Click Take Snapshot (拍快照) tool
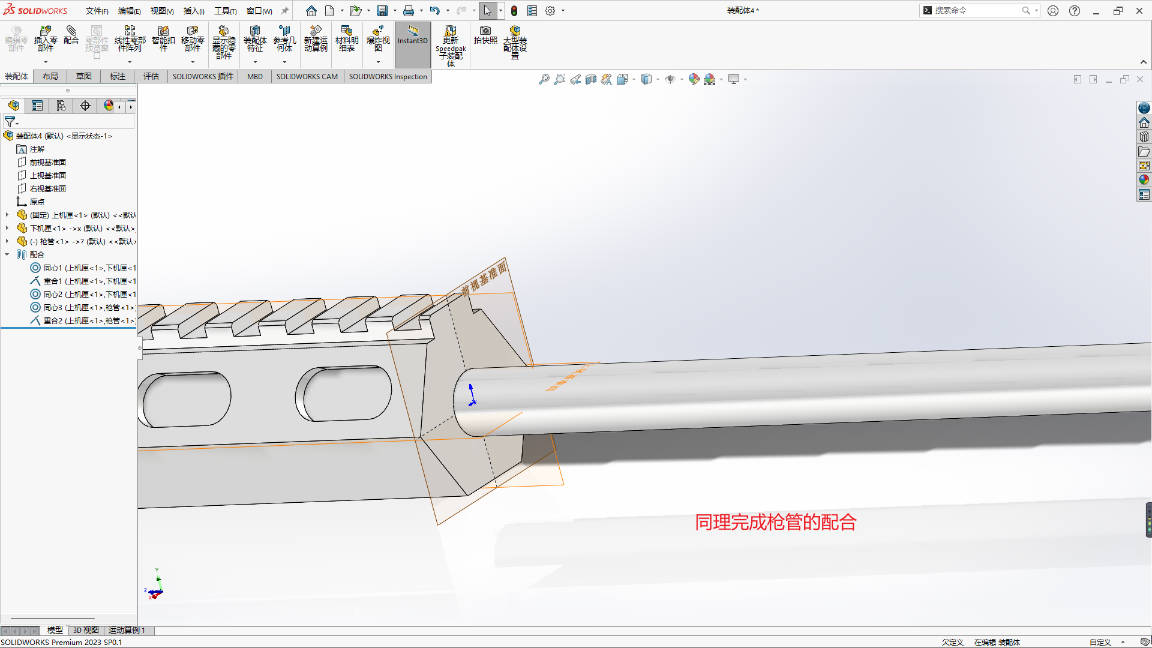 pos(485,35)
